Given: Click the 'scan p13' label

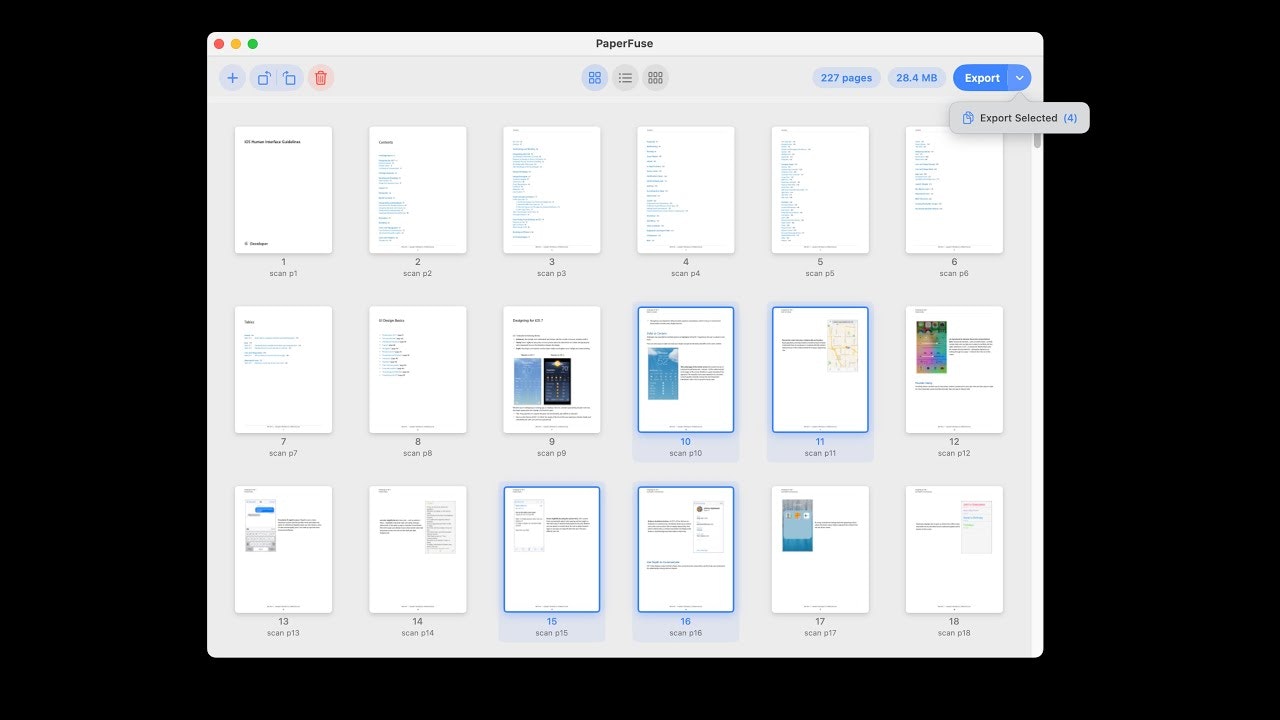Looking at the screenshot, I should [283, 633].
